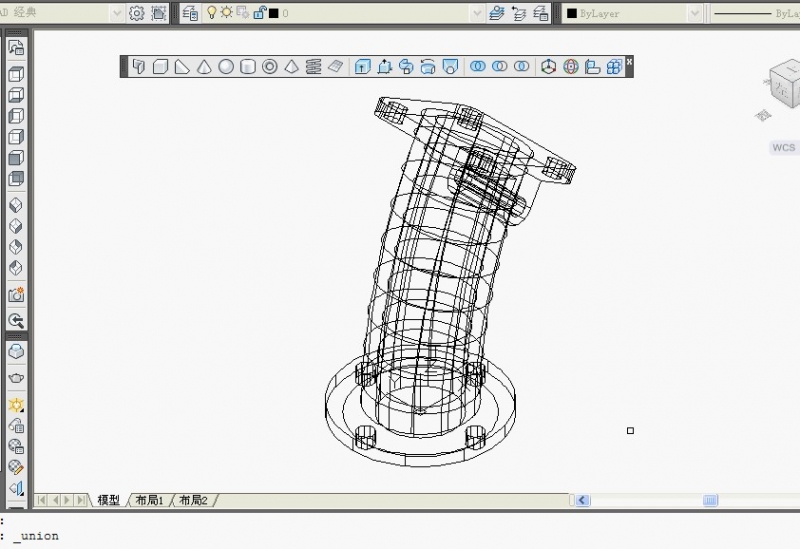Viewport: 800px width, 549px height.
Task: Activate the Presspull tool
Action: (384, 67)
